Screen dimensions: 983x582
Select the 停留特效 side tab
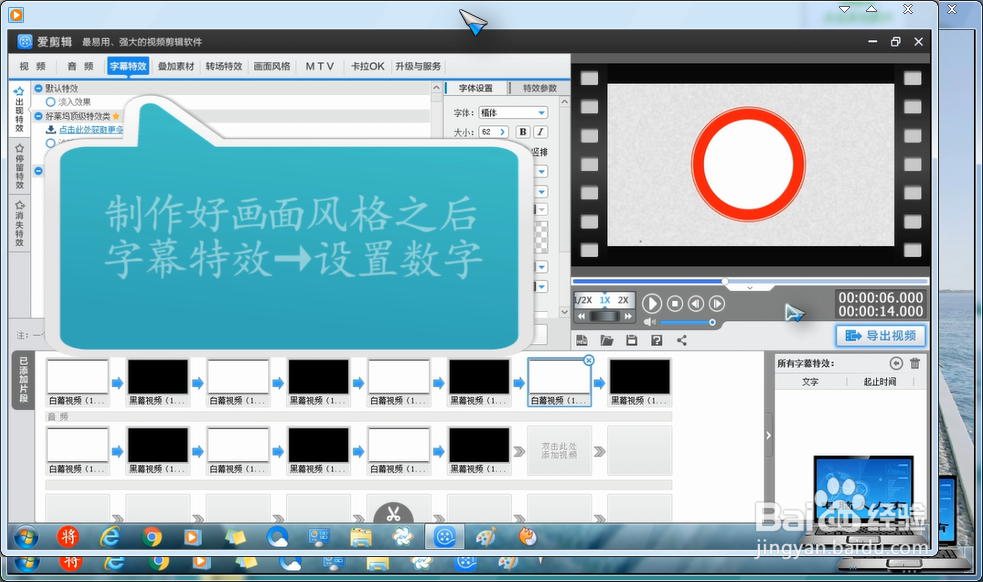pyautogui.click(x=19, y=166)
